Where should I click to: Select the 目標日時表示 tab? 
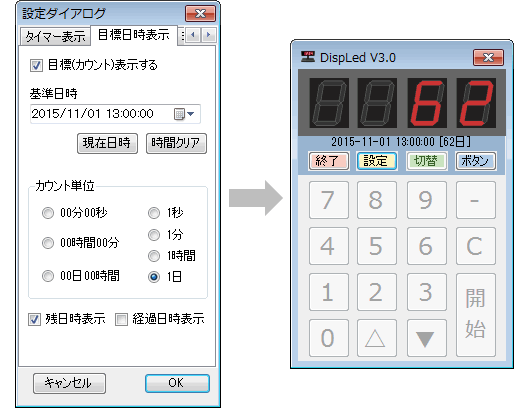click(134, 34)
